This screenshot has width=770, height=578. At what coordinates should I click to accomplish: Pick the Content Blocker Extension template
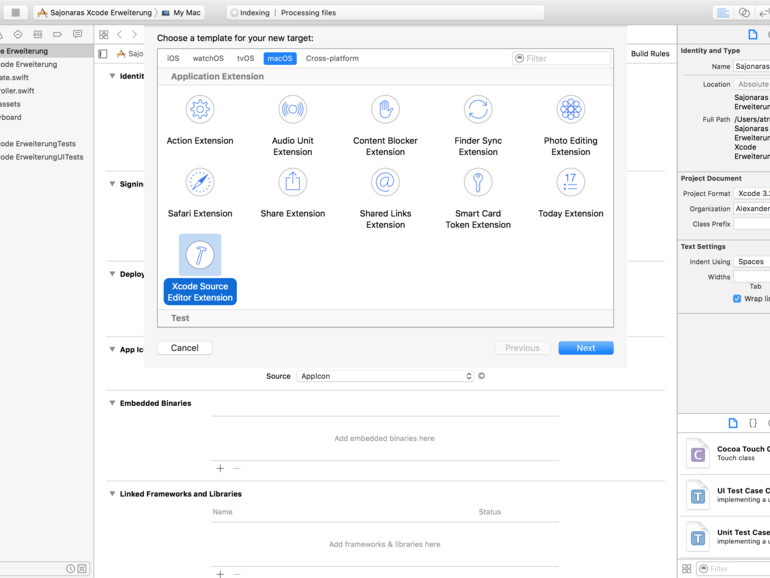point(385,126)
